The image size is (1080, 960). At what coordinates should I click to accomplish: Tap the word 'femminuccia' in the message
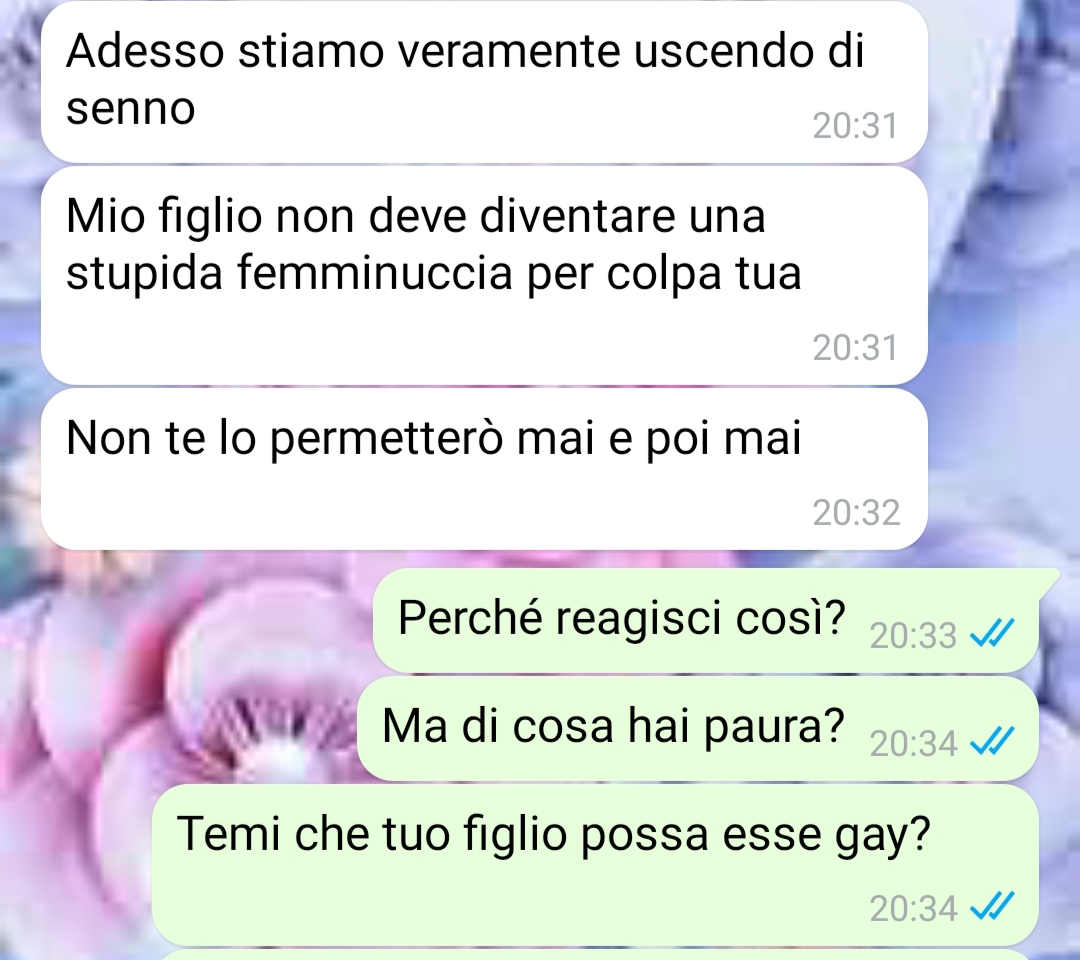click(x=376, y=273)
